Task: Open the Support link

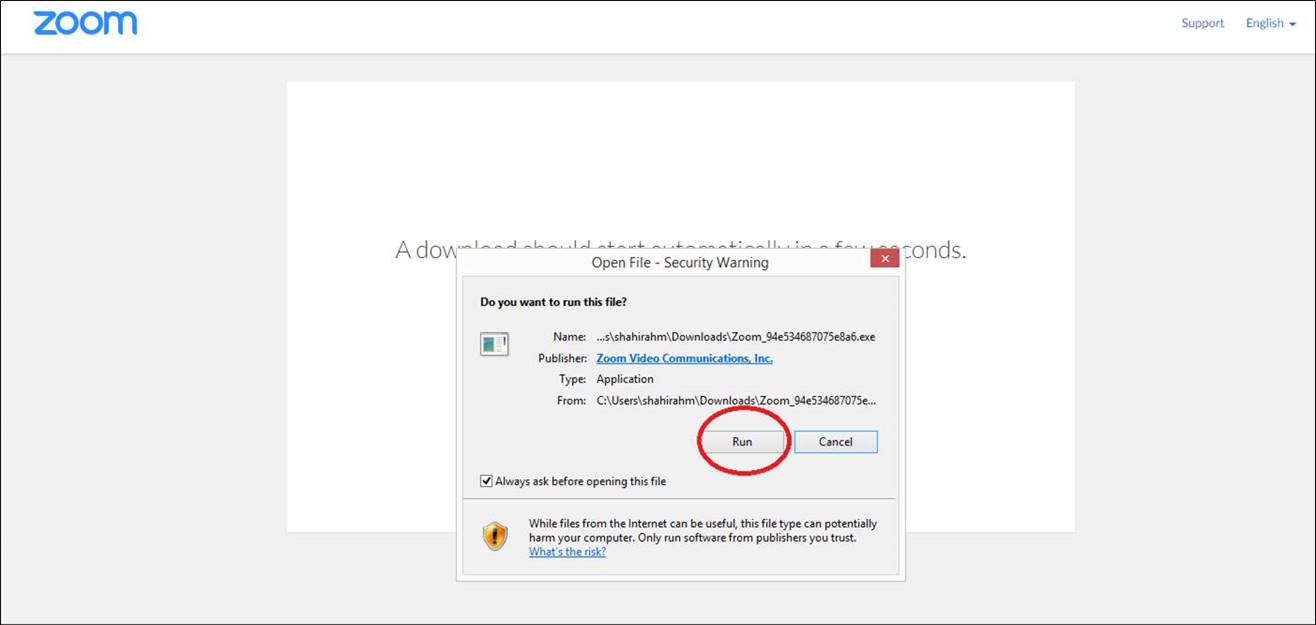Action: [1202, 23]
